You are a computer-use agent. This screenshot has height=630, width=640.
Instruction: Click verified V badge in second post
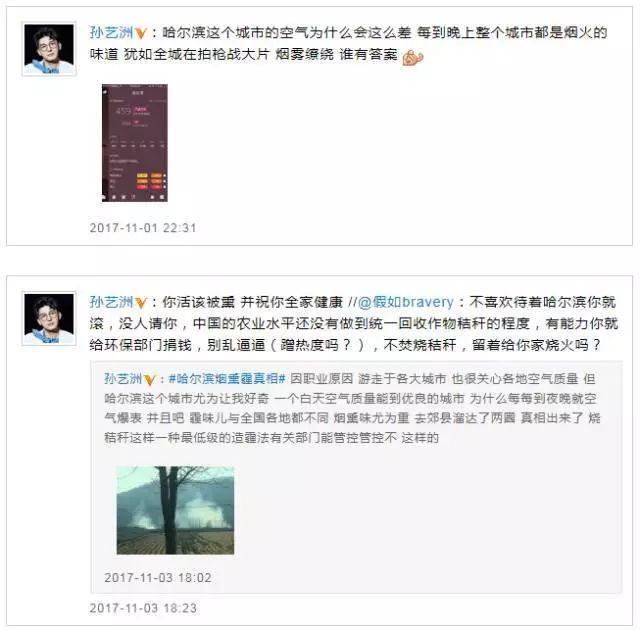[141, 303]
